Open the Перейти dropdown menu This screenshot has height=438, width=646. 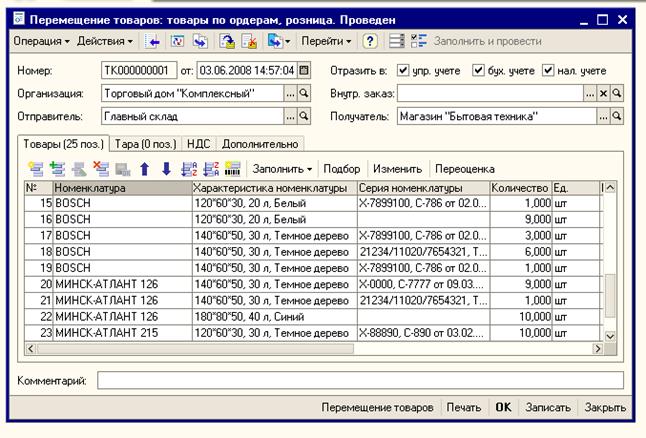pos(326,41)
